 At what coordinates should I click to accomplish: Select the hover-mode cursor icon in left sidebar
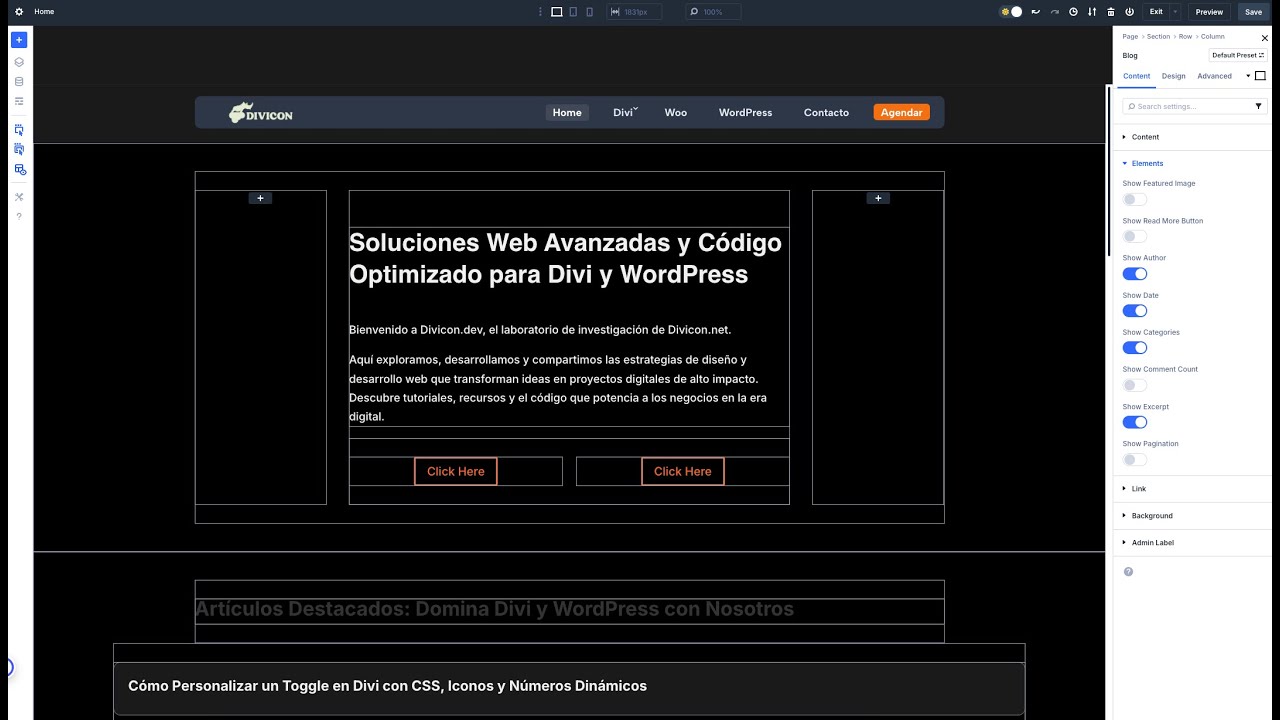pos(19,149)
